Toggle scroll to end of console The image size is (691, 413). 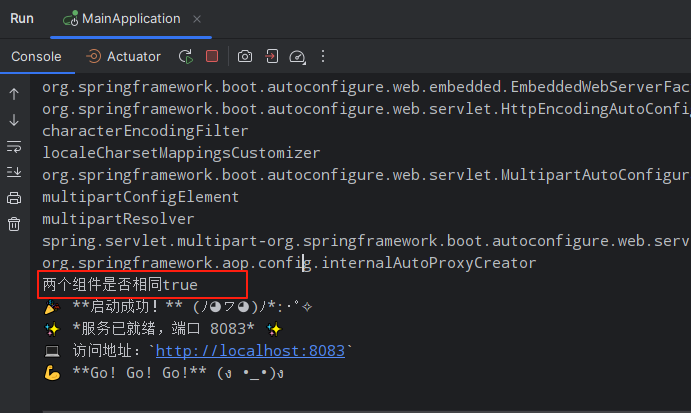pos(14,172)
